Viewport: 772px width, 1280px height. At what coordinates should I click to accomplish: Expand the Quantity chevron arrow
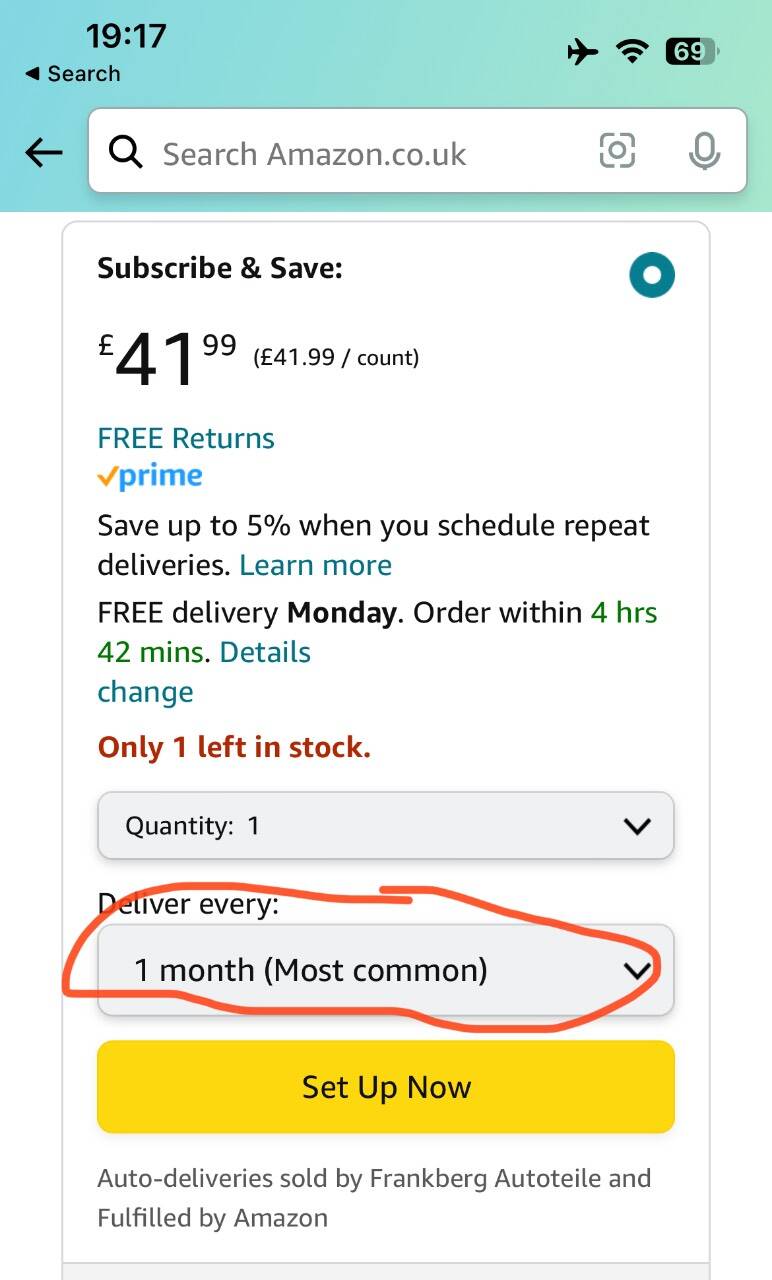point(637,826)
